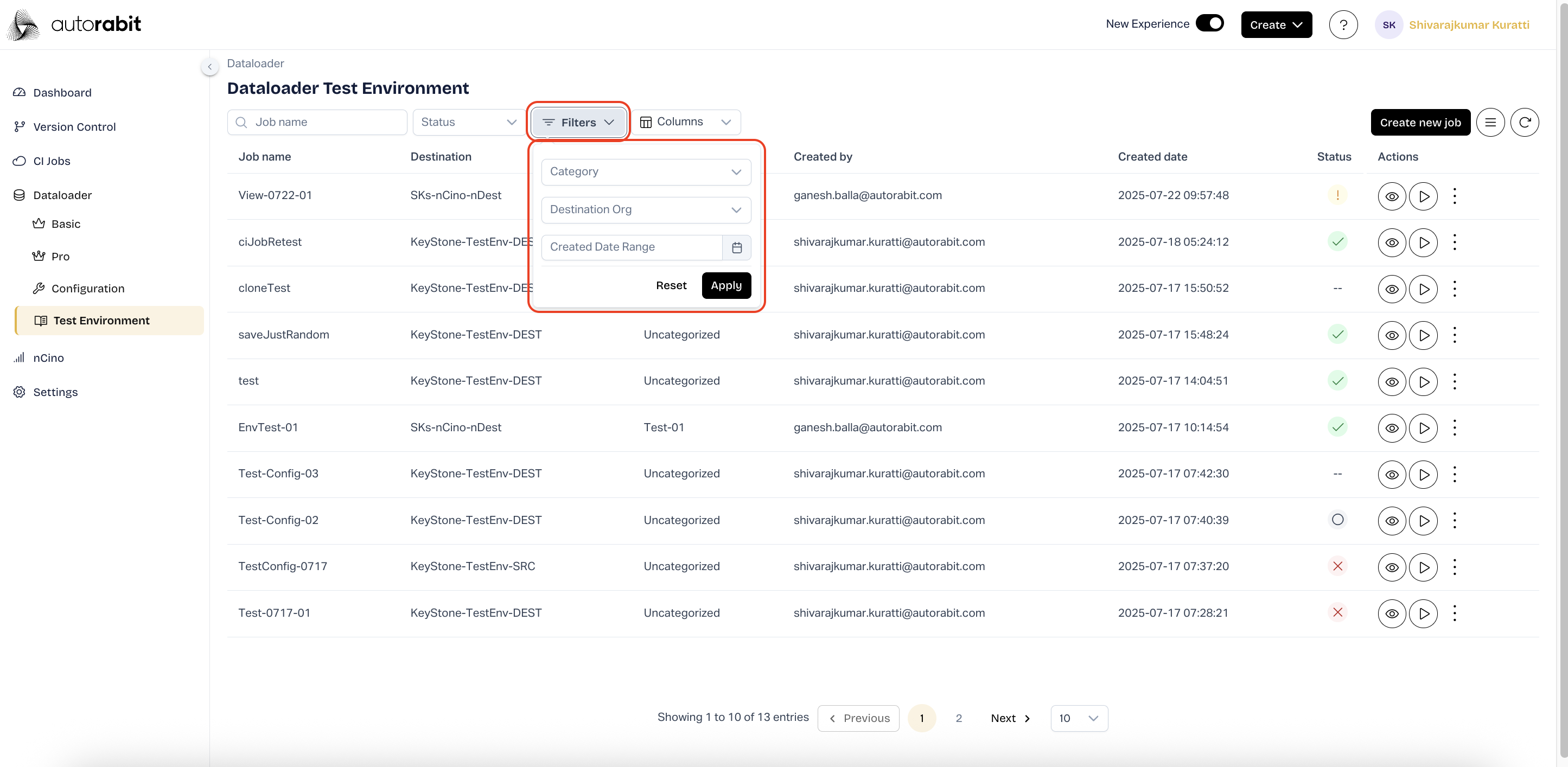The image size is (1568, 767).
Task: View details of EnvTest-01 with eye icon
Action: [1392, 428]
